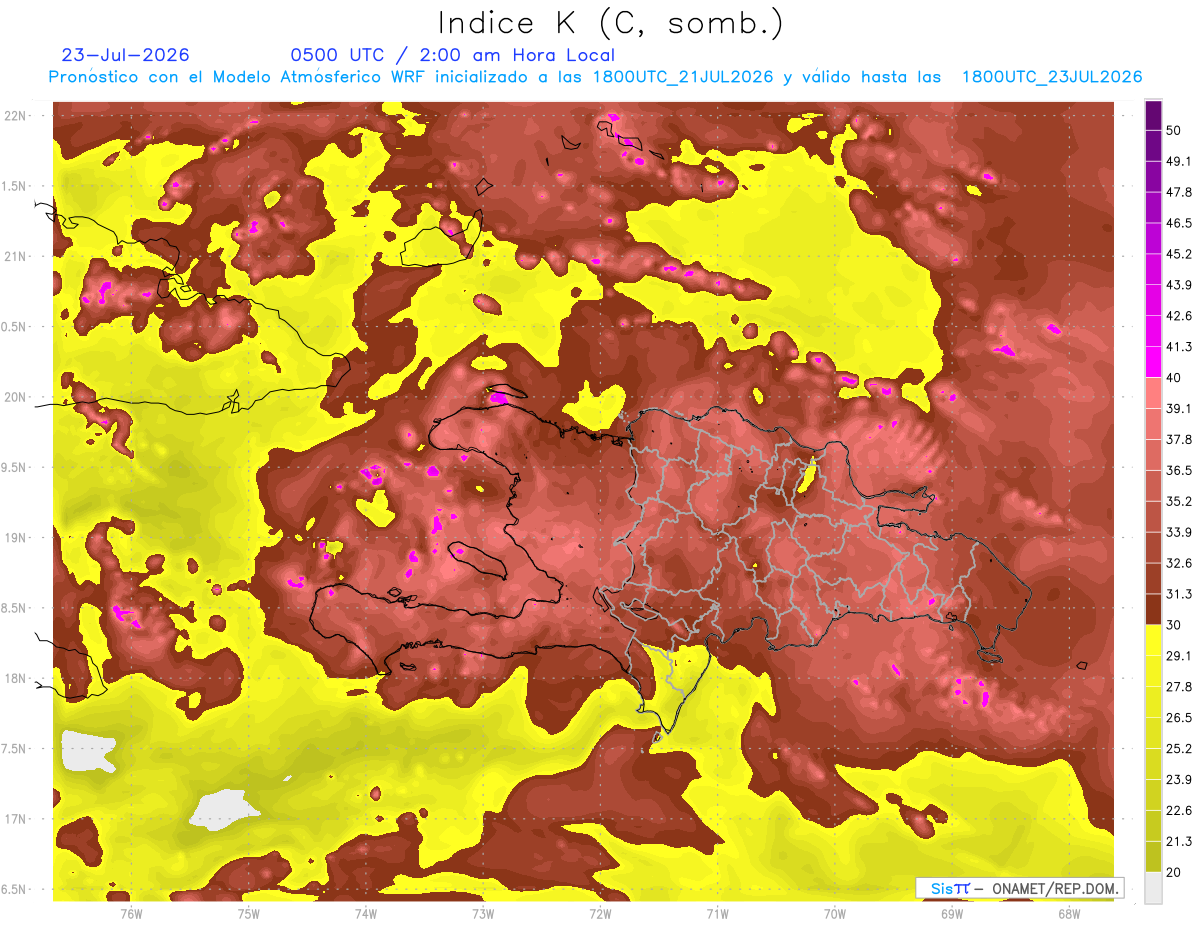Click the ONAMET/REP.DOM. credit label
Screen dimensions: 1200x927
pyautogui.click(x=1054, y=888)
